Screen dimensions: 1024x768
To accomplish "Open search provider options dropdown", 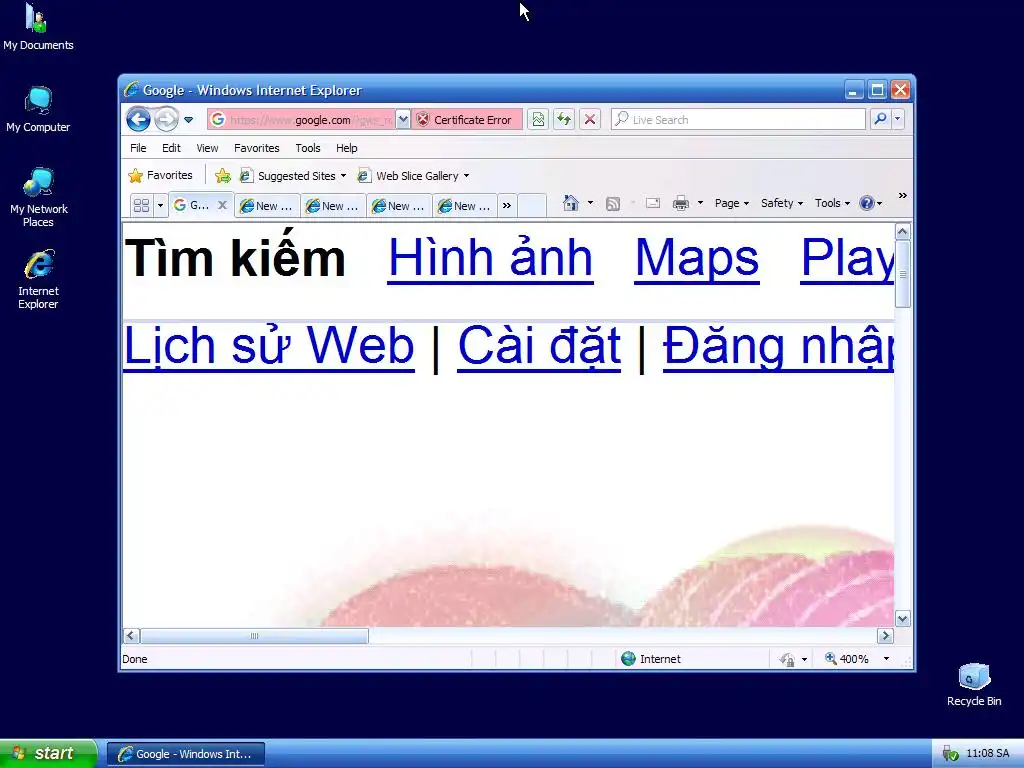I will click(898, 119).
